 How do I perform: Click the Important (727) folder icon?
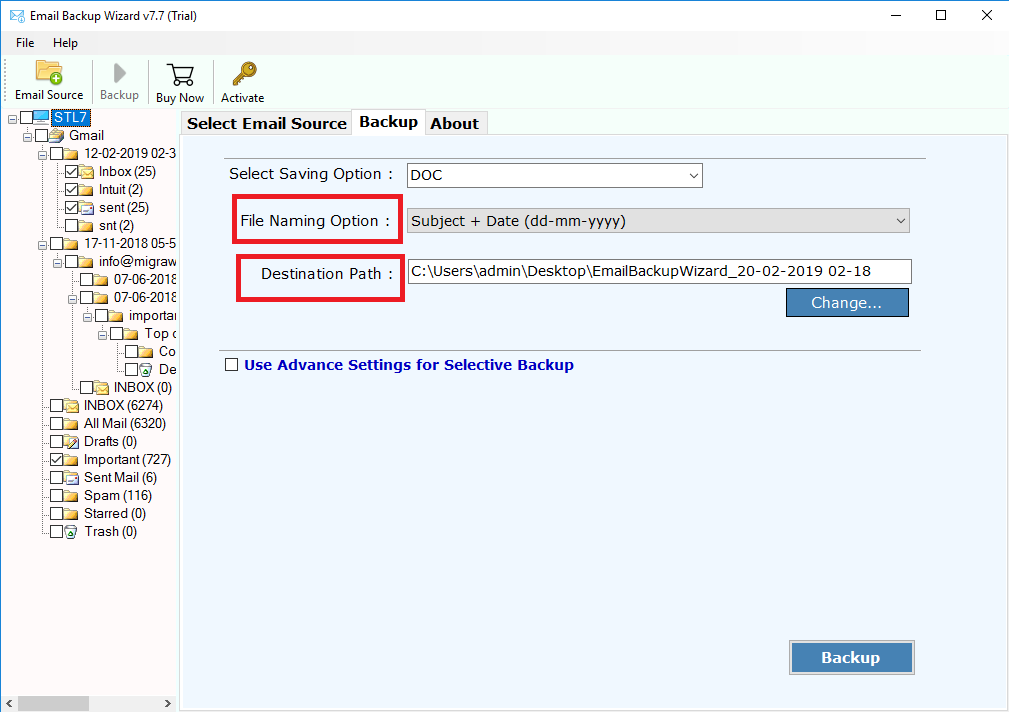[x=71, y=460]
